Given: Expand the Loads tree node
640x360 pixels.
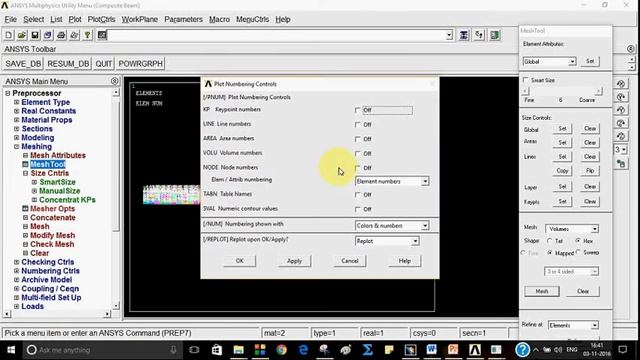Looking at the screenshot, I should click(x=16, y=306).
